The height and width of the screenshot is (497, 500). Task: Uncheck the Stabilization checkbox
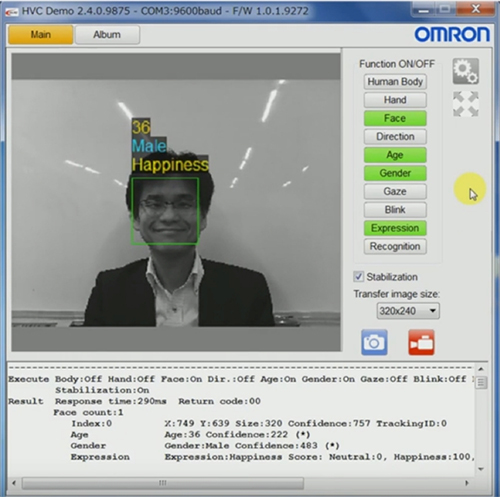click(358, 277)
